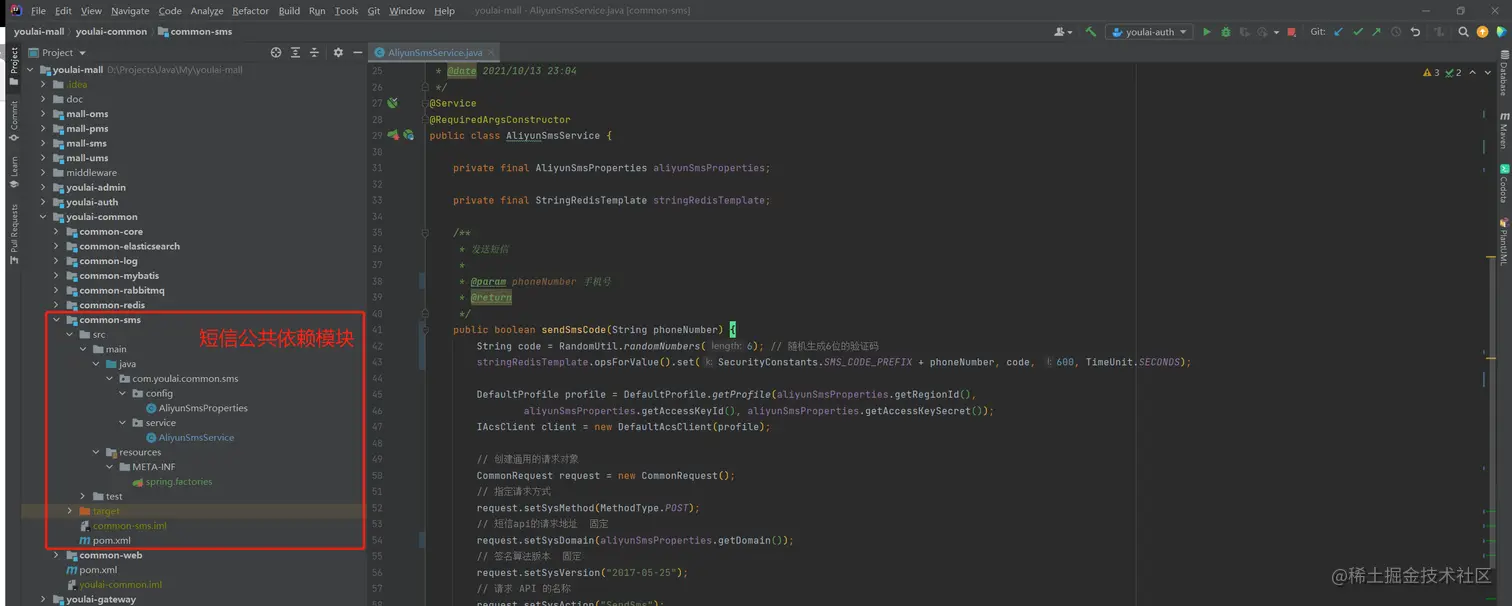Open Project panel gear settings
The width and height of the screenshot is (1512, 606).
(x=338, y=52)
